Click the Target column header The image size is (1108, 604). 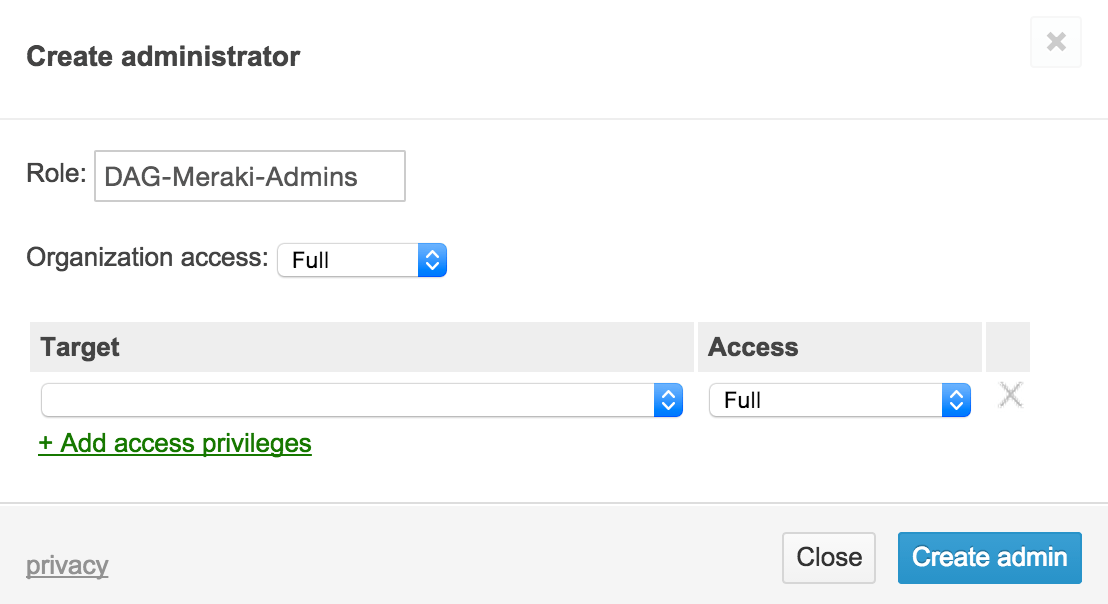(80, 347)
